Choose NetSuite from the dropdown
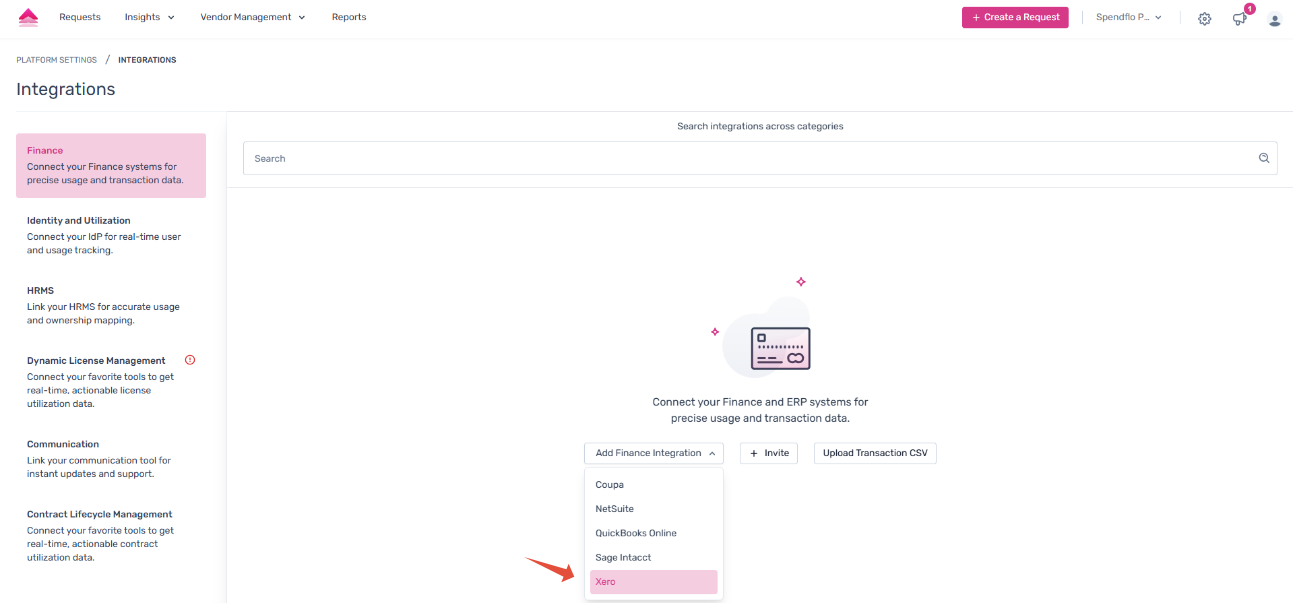Image resolution: width=1293 pixels, height=603 pixels. (x=654, y=509)
